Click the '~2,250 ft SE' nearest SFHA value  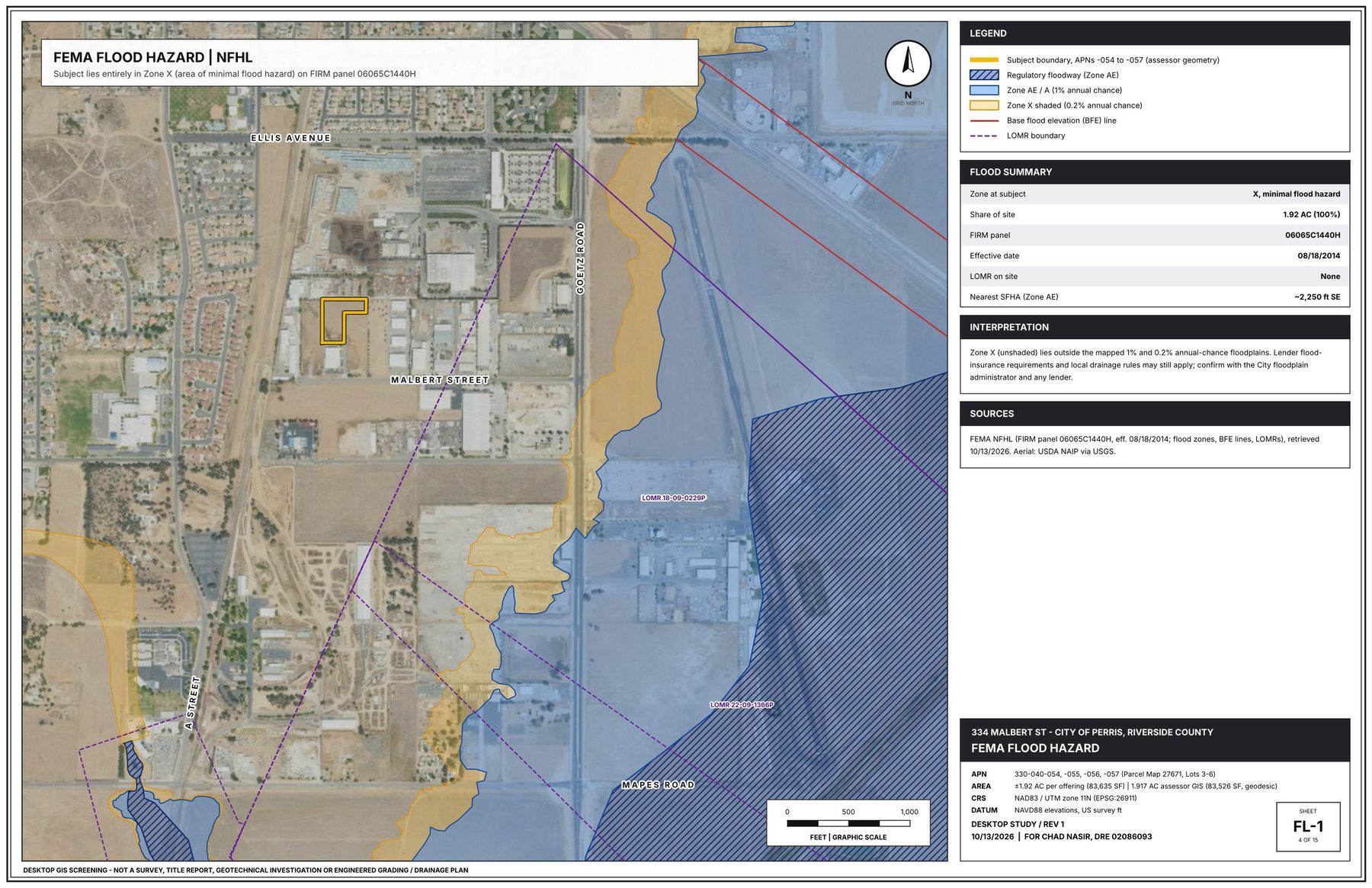[x=1316, y=297]
